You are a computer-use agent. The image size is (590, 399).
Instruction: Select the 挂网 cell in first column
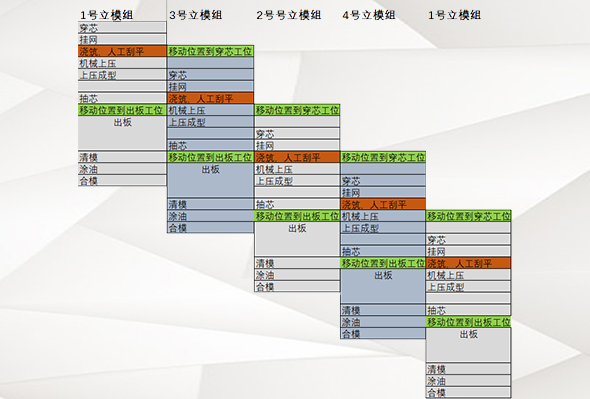pos(122,40)
